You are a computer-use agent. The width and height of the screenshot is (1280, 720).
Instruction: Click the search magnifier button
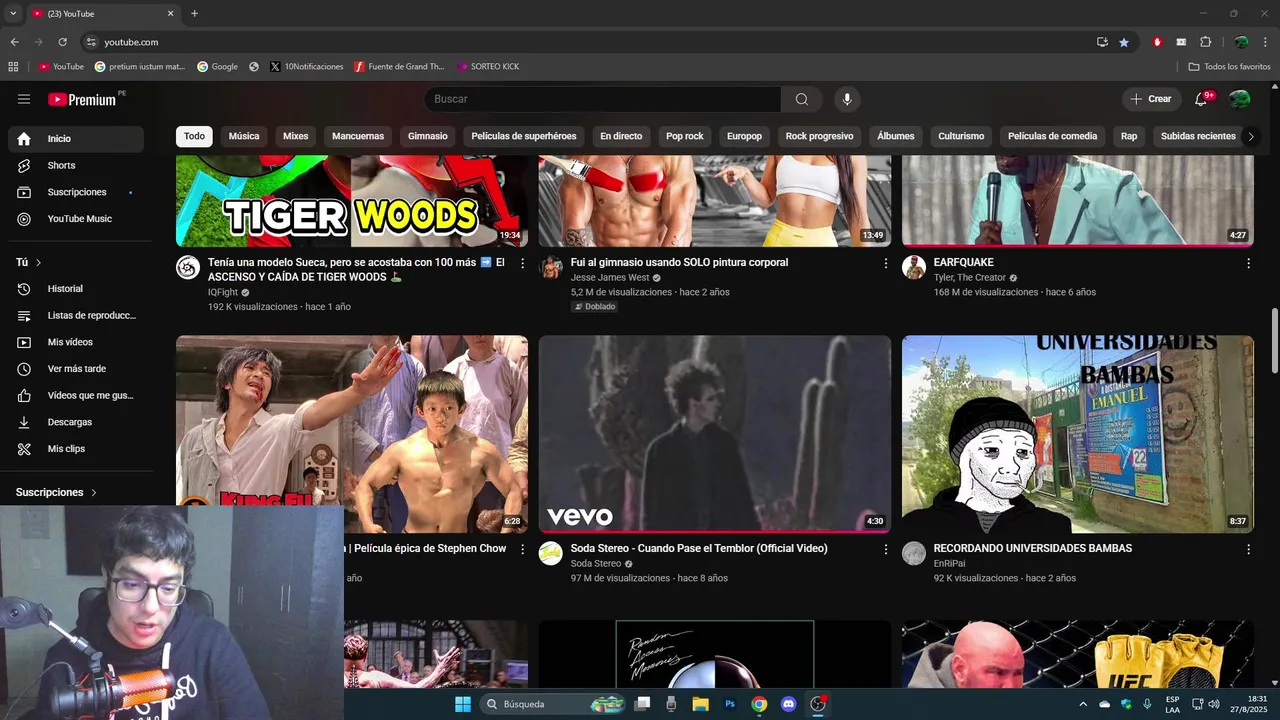click(x=802, y=99)
